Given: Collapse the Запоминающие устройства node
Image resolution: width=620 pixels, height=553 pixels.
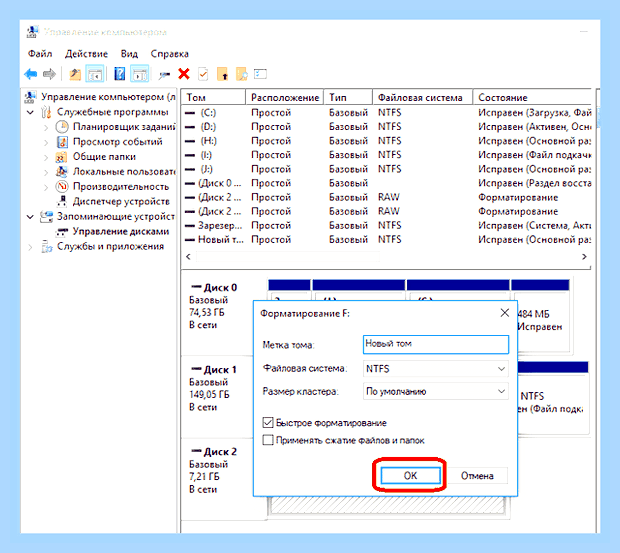Looking at the screenshot, I should pos(30,217).
